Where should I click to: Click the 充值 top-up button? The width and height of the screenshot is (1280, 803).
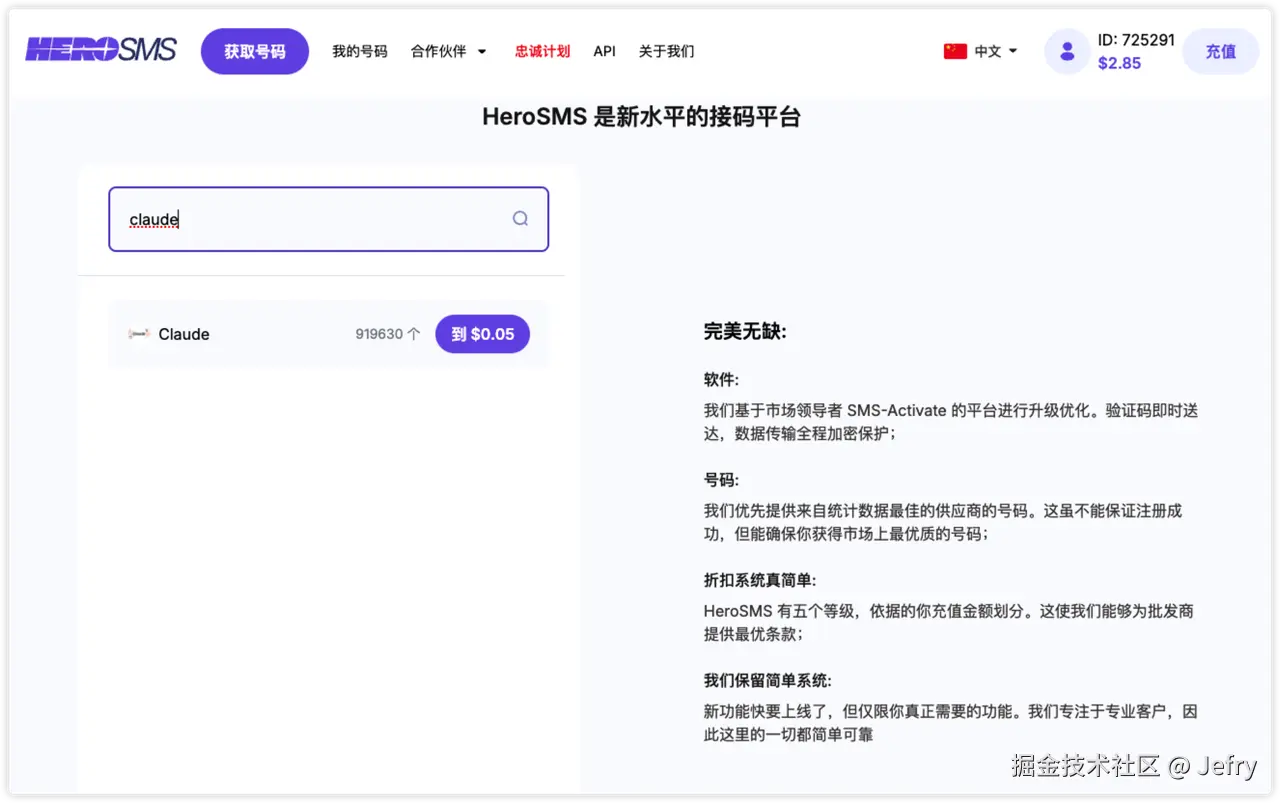1220,51
